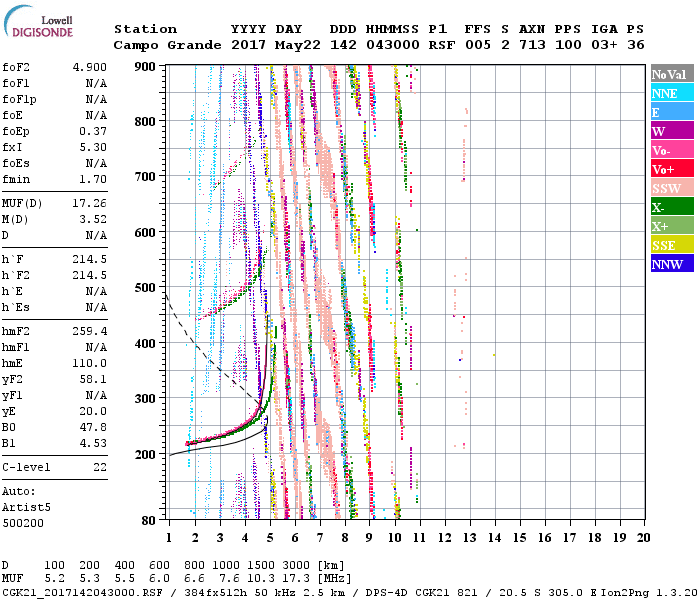The width and height of the screenshot is (700, 600).
Task: Click the D table value 3000
Action: pyautogui.click(x=296, y=566)
